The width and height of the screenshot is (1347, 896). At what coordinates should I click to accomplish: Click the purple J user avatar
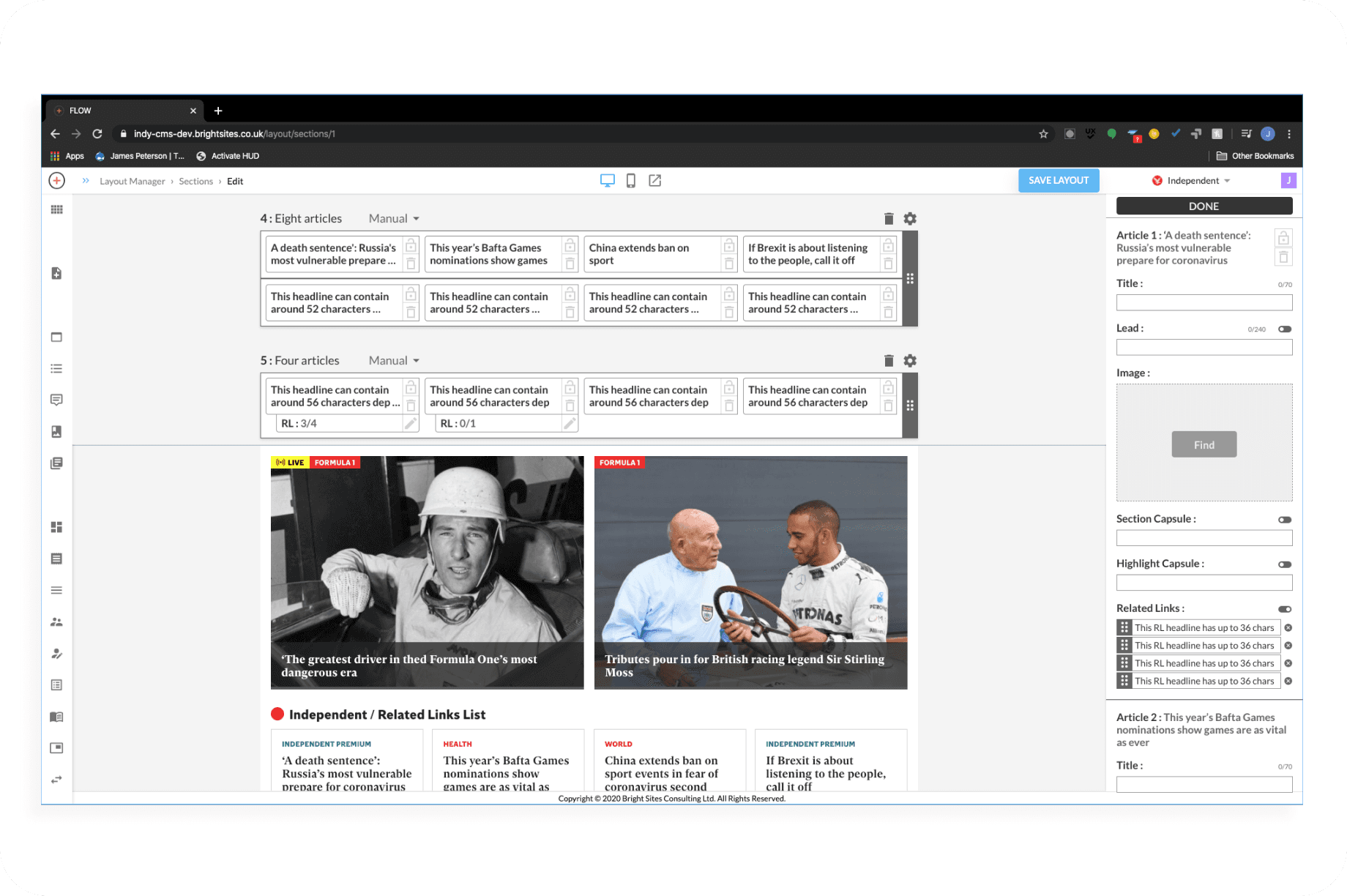point(1288,180)
